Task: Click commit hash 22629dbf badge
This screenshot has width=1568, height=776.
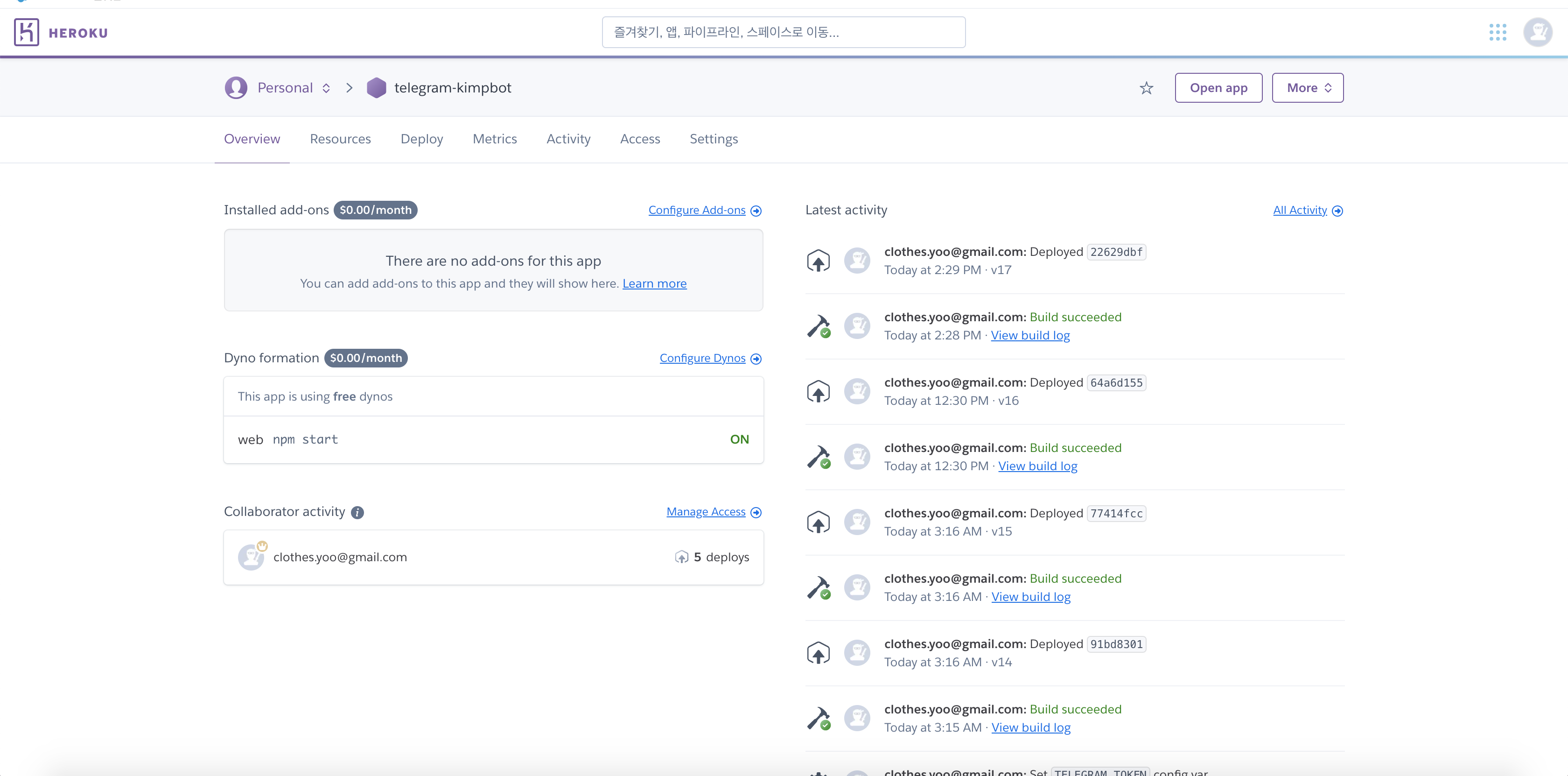Action: 1116,252
